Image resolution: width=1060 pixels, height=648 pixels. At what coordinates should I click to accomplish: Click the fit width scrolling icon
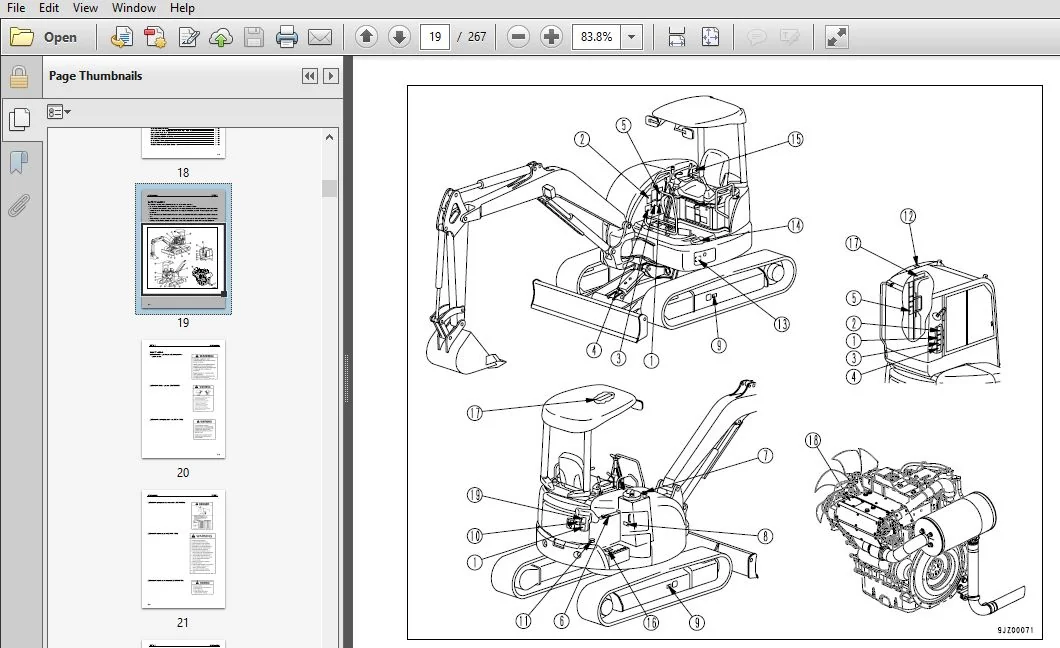tap(677, 36)
